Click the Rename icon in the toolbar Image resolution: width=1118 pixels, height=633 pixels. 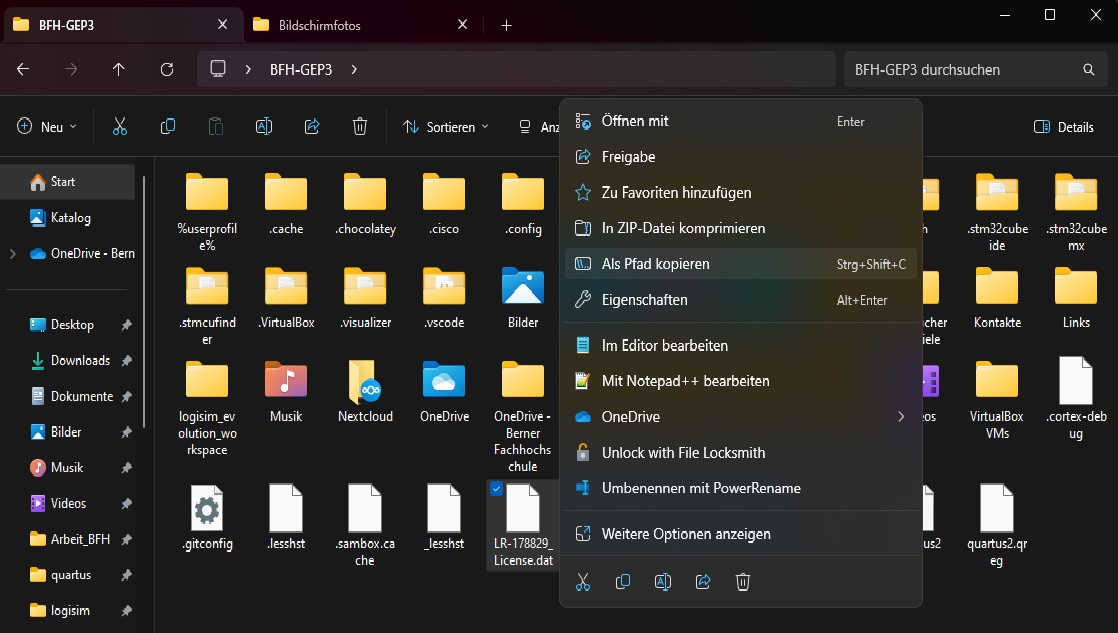(x=264, y=127)
